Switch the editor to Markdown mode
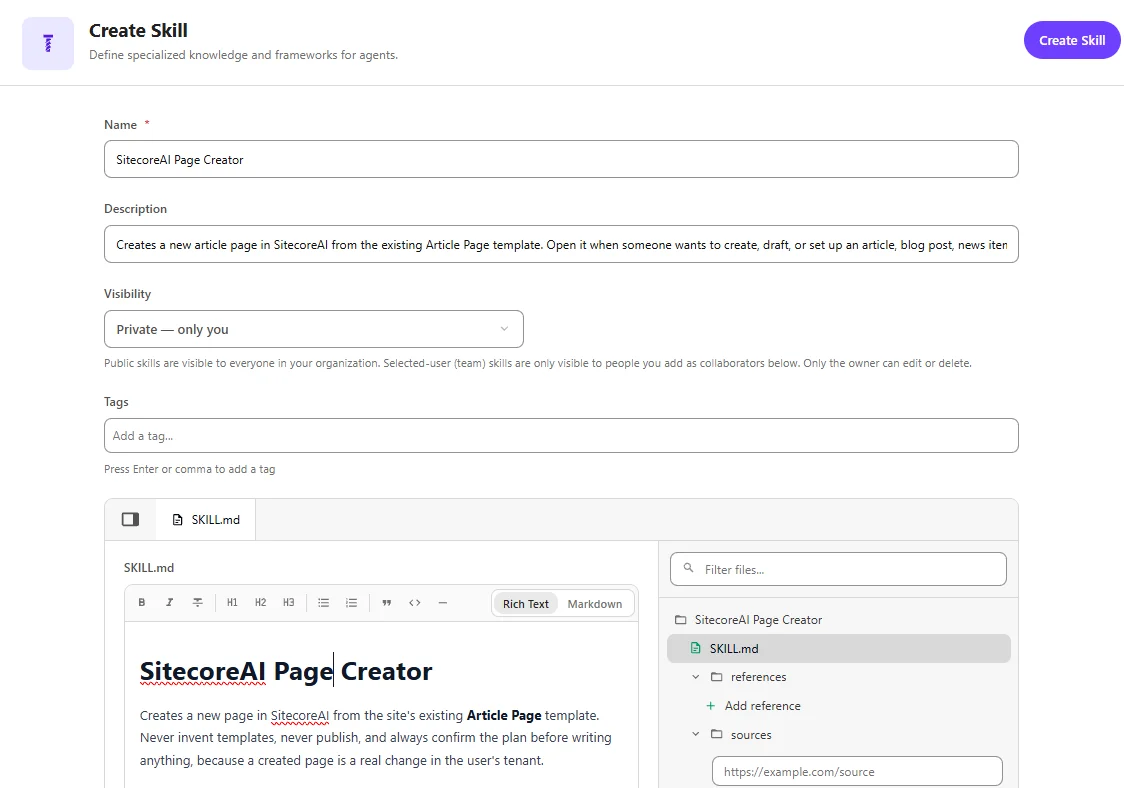This screenshot has width=1124, height=788. (594, 604)
